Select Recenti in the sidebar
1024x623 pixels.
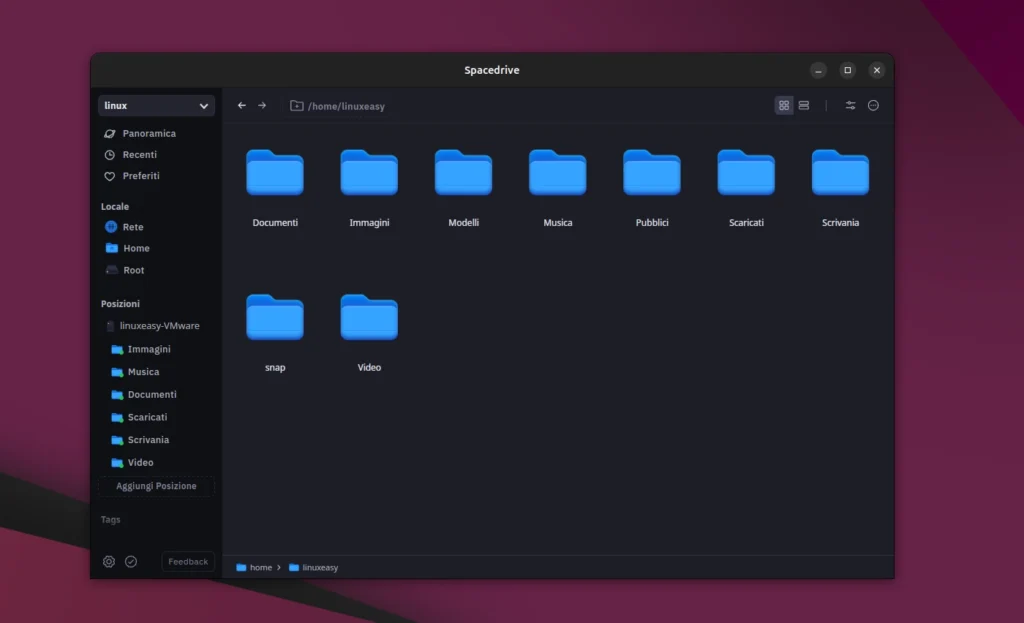tap(138, 155)
